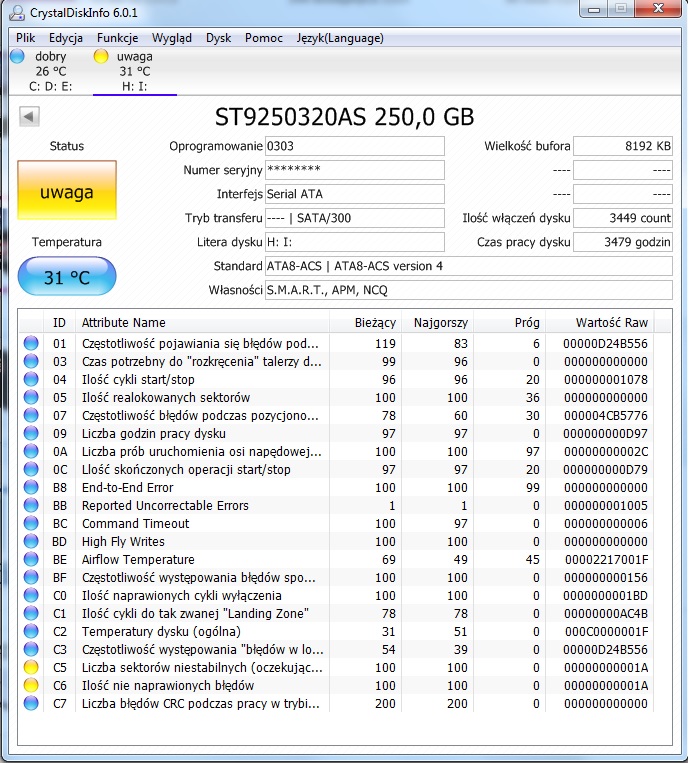
Task: Click blue status dot for Airflow Temperature
Action: 31,559
